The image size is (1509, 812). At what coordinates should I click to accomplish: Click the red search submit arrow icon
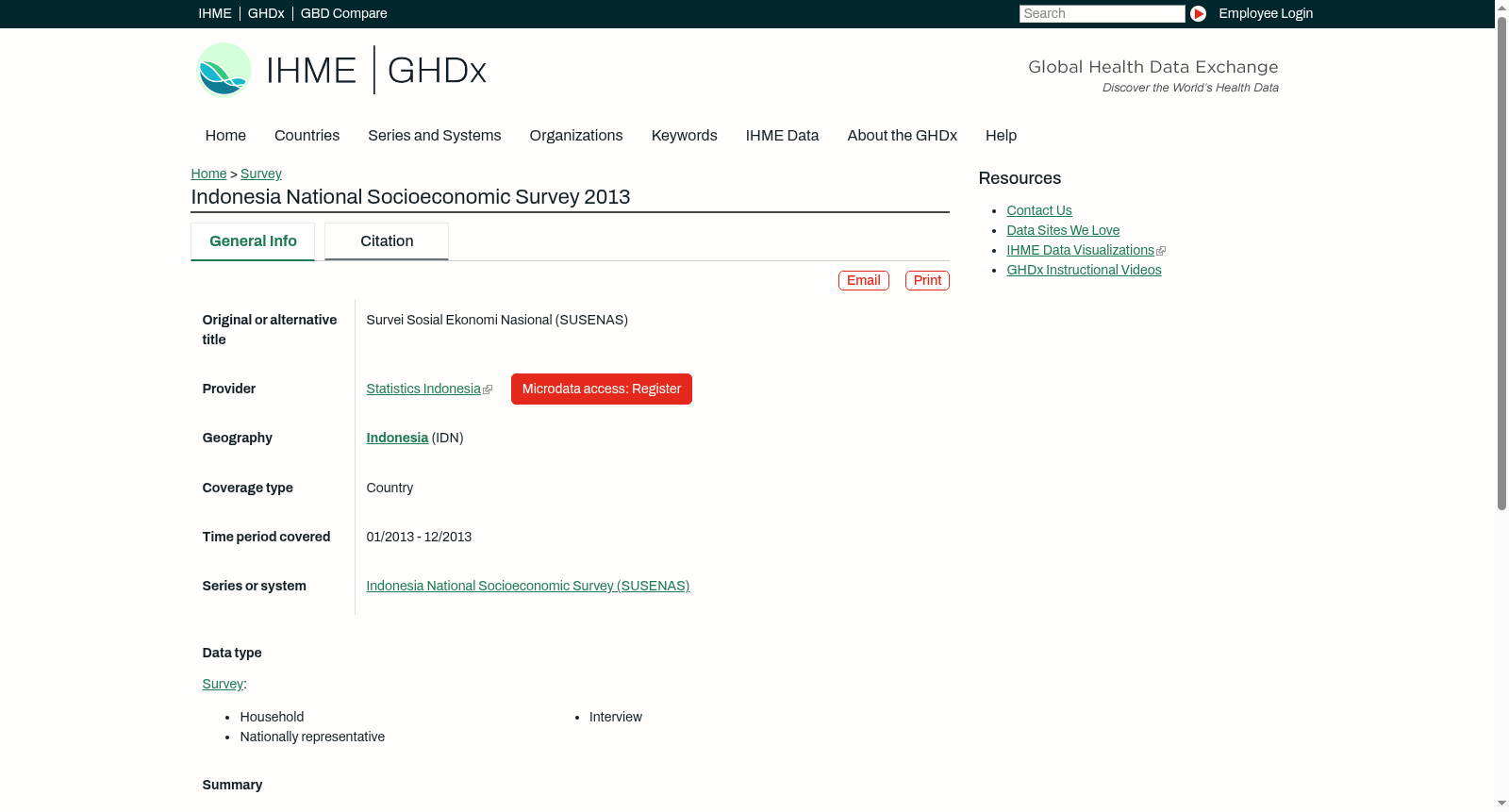(1198, 13)
